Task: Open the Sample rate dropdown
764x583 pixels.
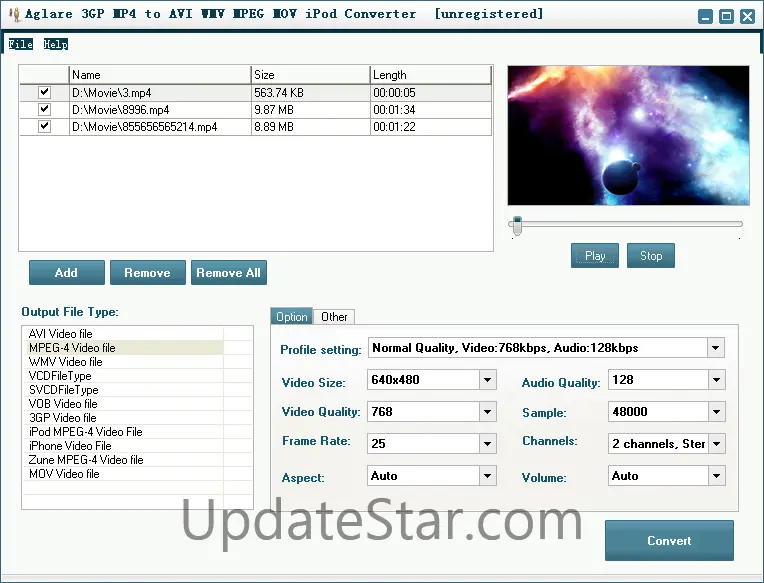Action: (716, 412)
